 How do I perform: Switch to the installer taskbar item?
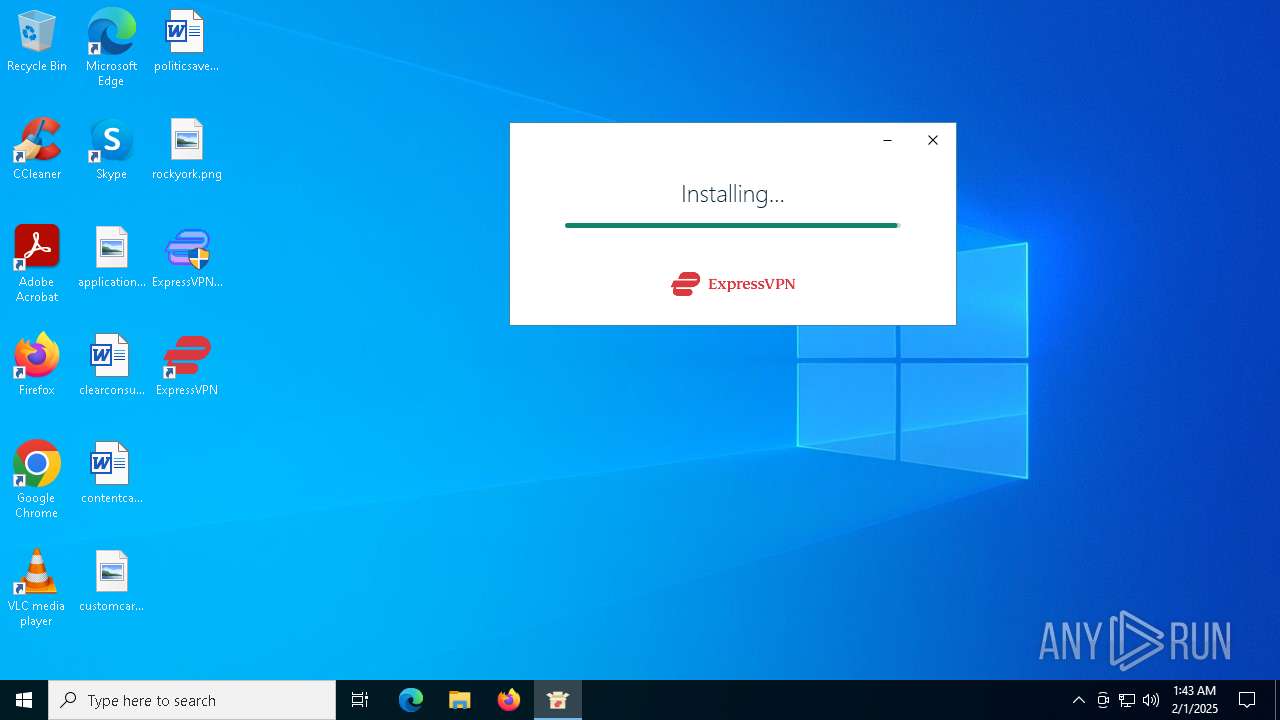(x=558, y=700)
